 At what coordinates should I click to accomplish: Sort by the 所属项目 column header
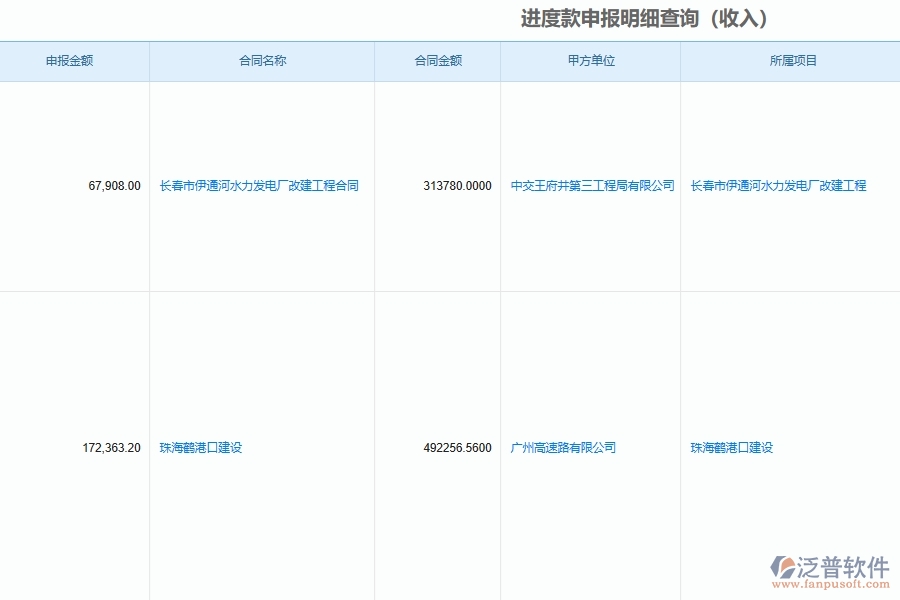coord(789,60)
